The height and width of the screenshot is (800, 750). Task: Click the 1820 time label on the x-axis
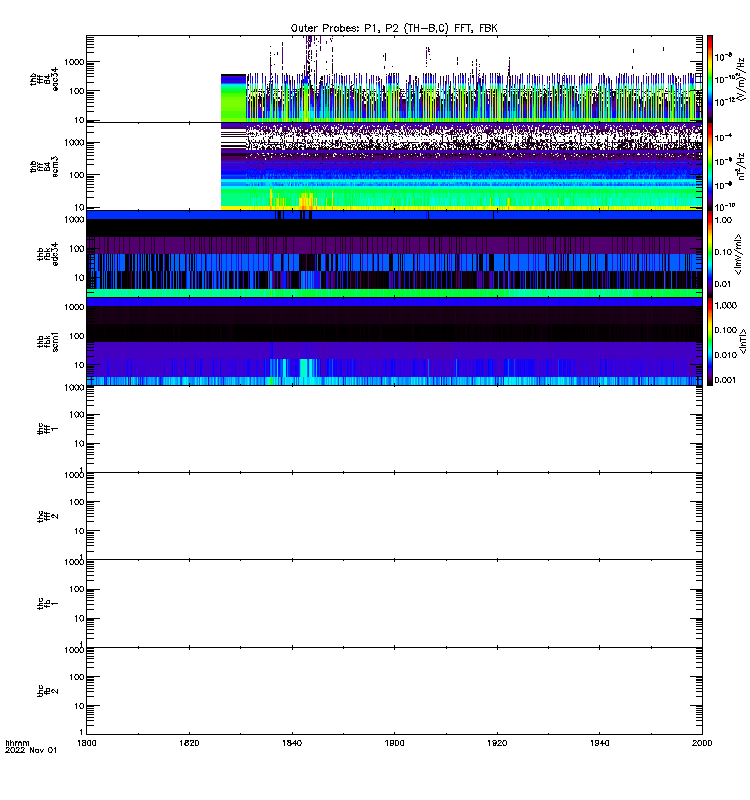189,743
